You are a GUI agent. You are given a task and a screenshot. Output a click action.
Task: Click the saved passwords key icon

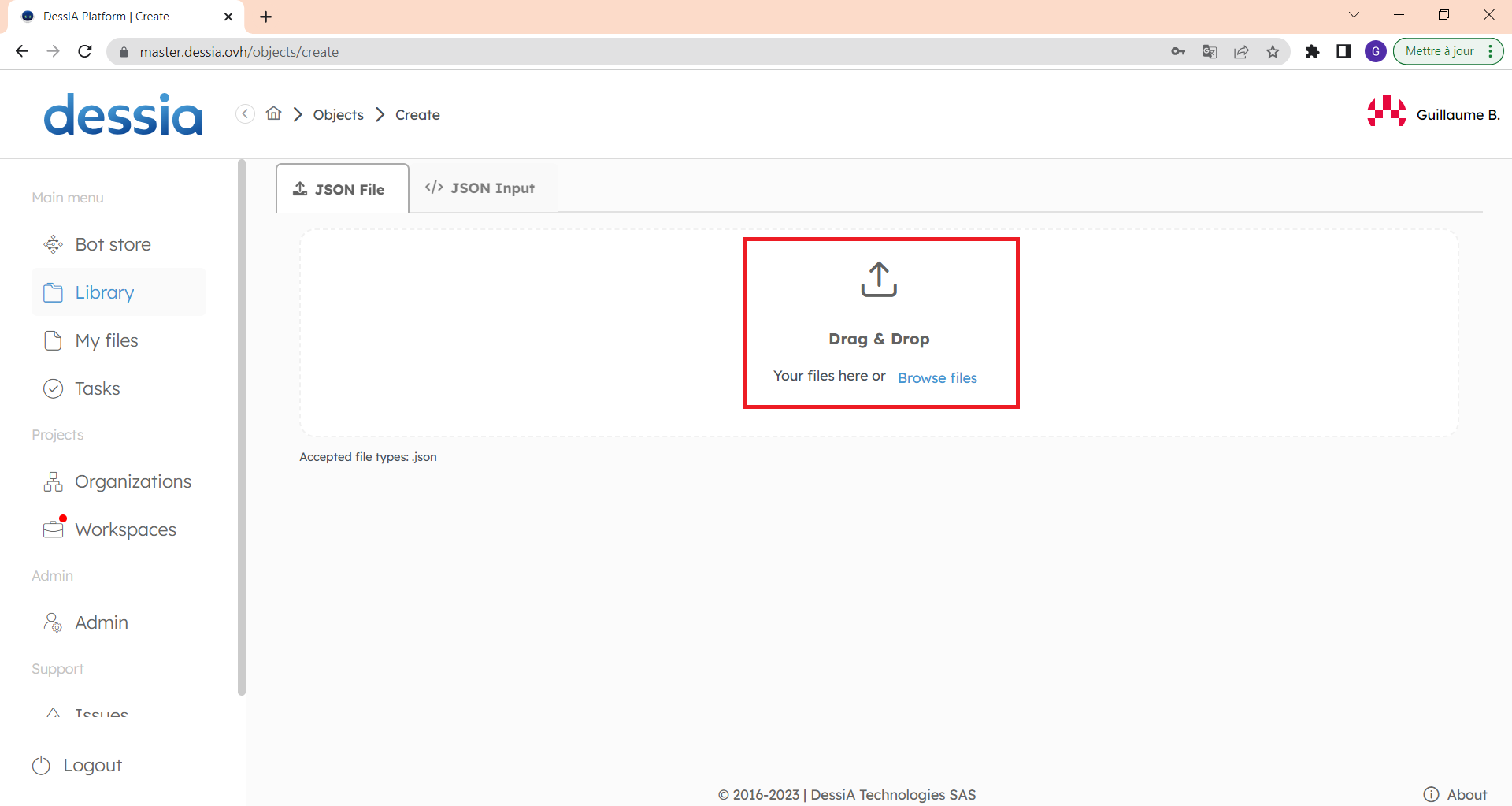click(1178, 51)
